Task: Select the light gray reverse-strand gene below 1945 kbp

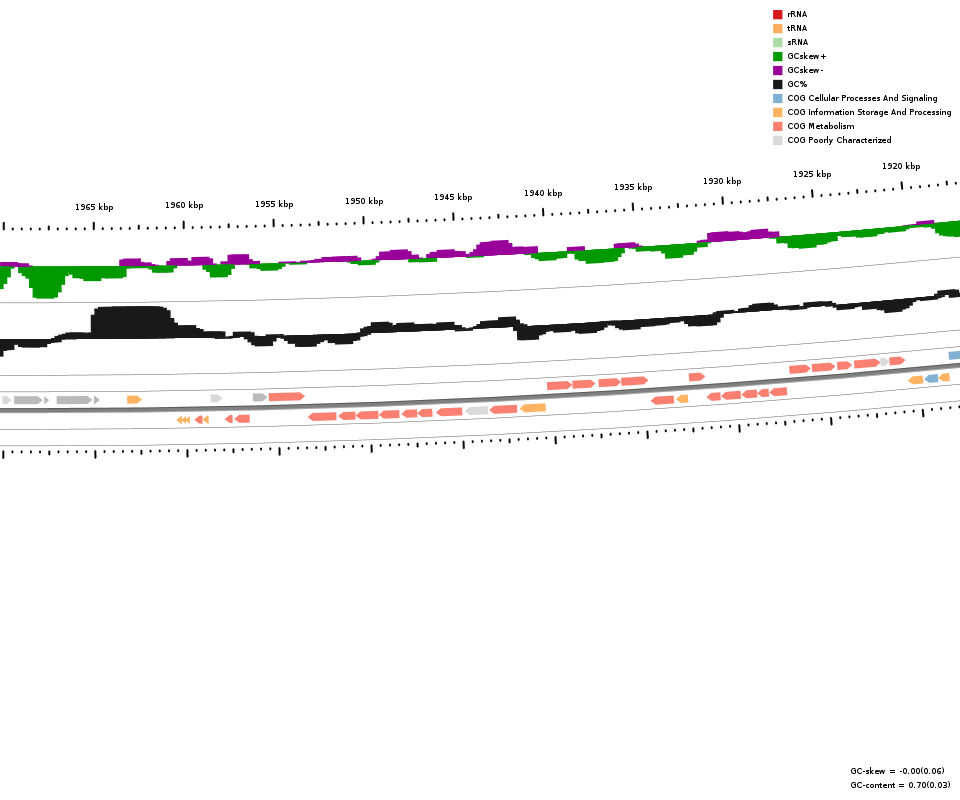Action: 477,411
